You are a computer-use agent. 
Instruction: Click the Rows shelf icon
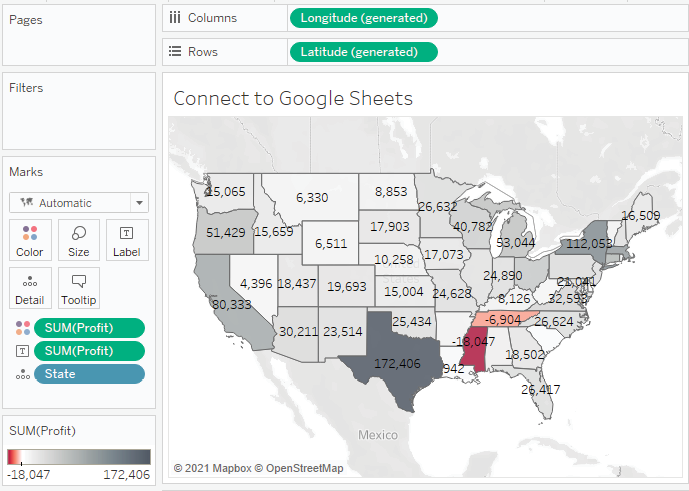pos(175,52)
